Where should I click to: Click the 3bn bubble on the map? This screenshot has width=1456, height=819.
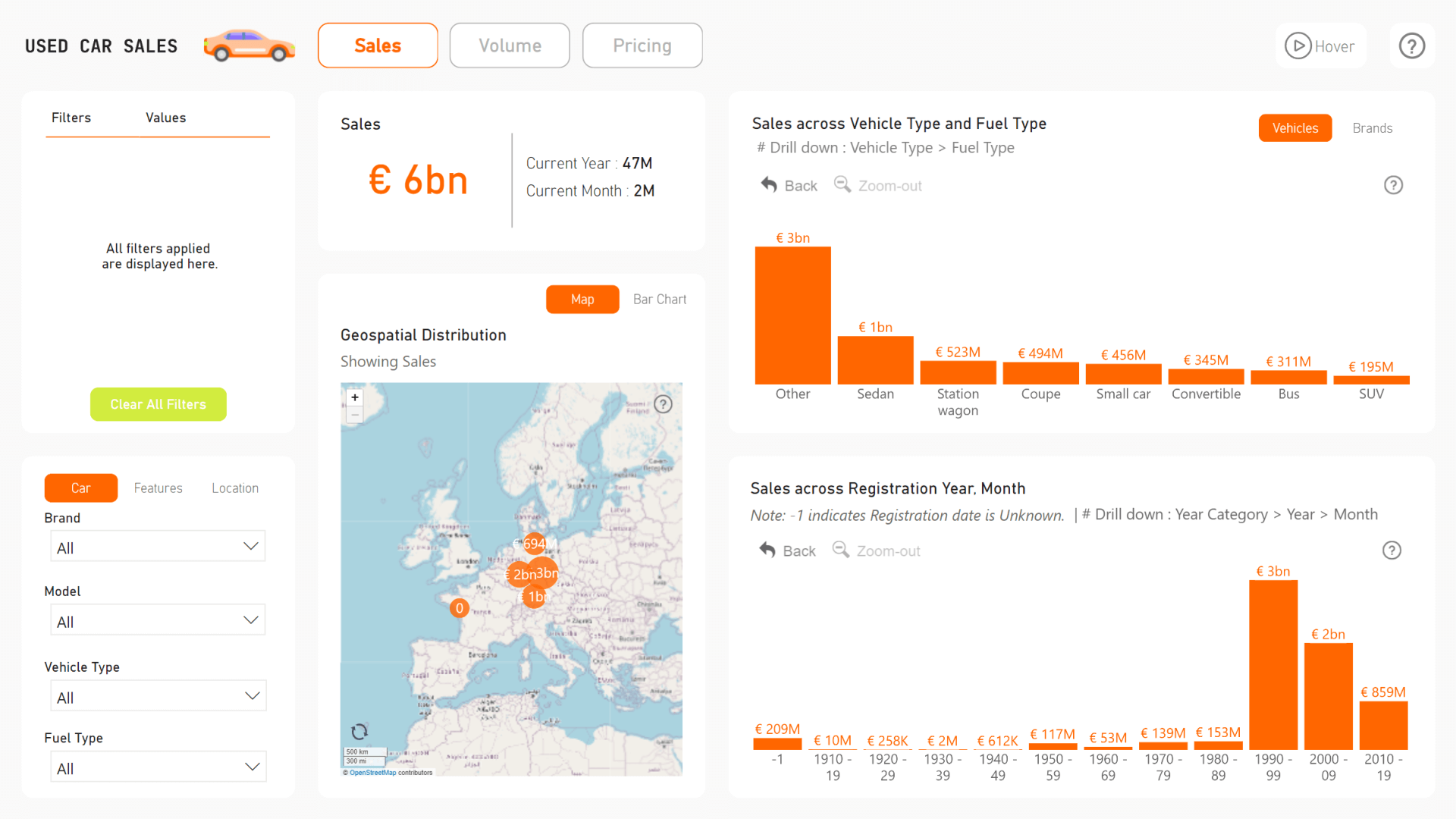(543, 573)
